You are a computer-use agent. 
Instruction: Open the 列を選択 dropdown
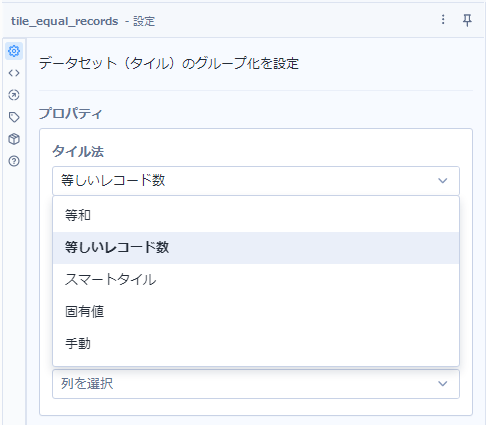click(x=256, y=384)
